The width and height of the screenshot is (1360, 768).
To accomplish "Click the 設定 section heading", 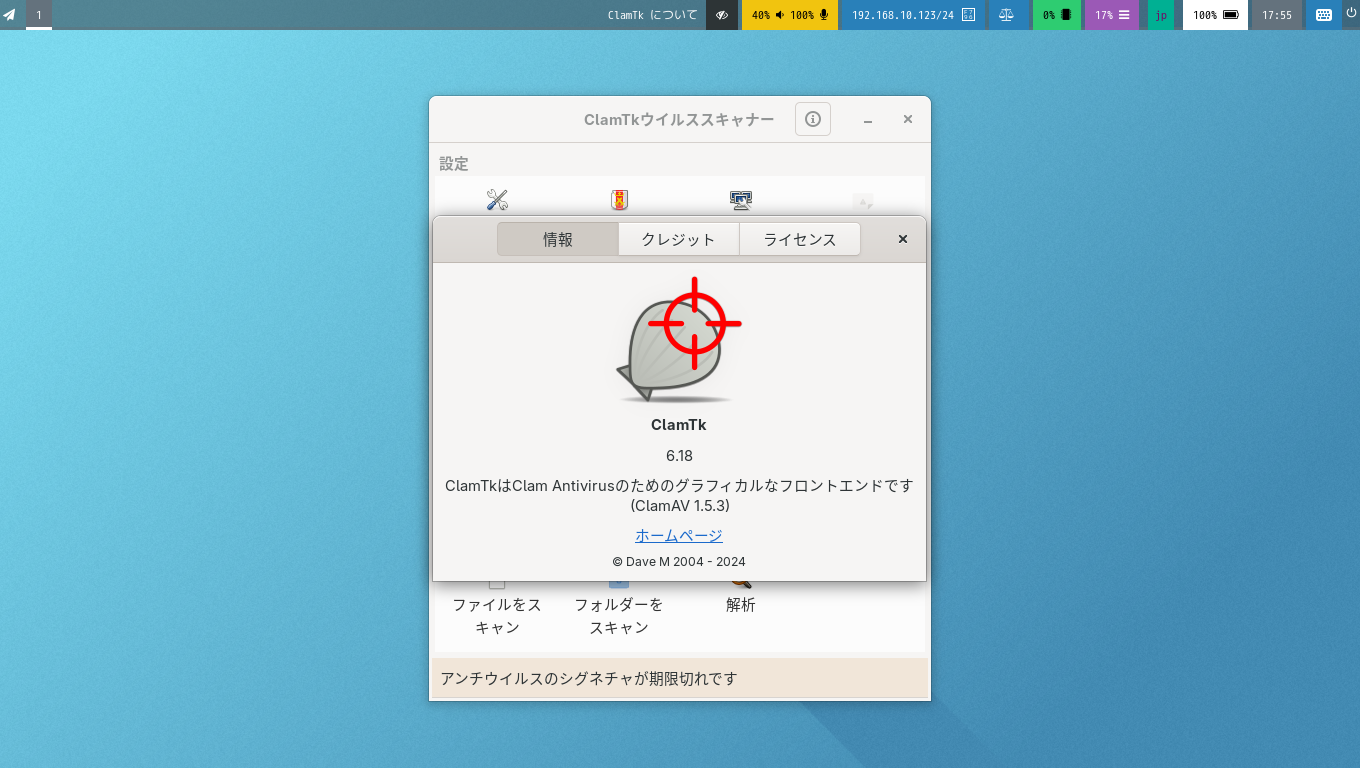I will click(x=454, y=164).
